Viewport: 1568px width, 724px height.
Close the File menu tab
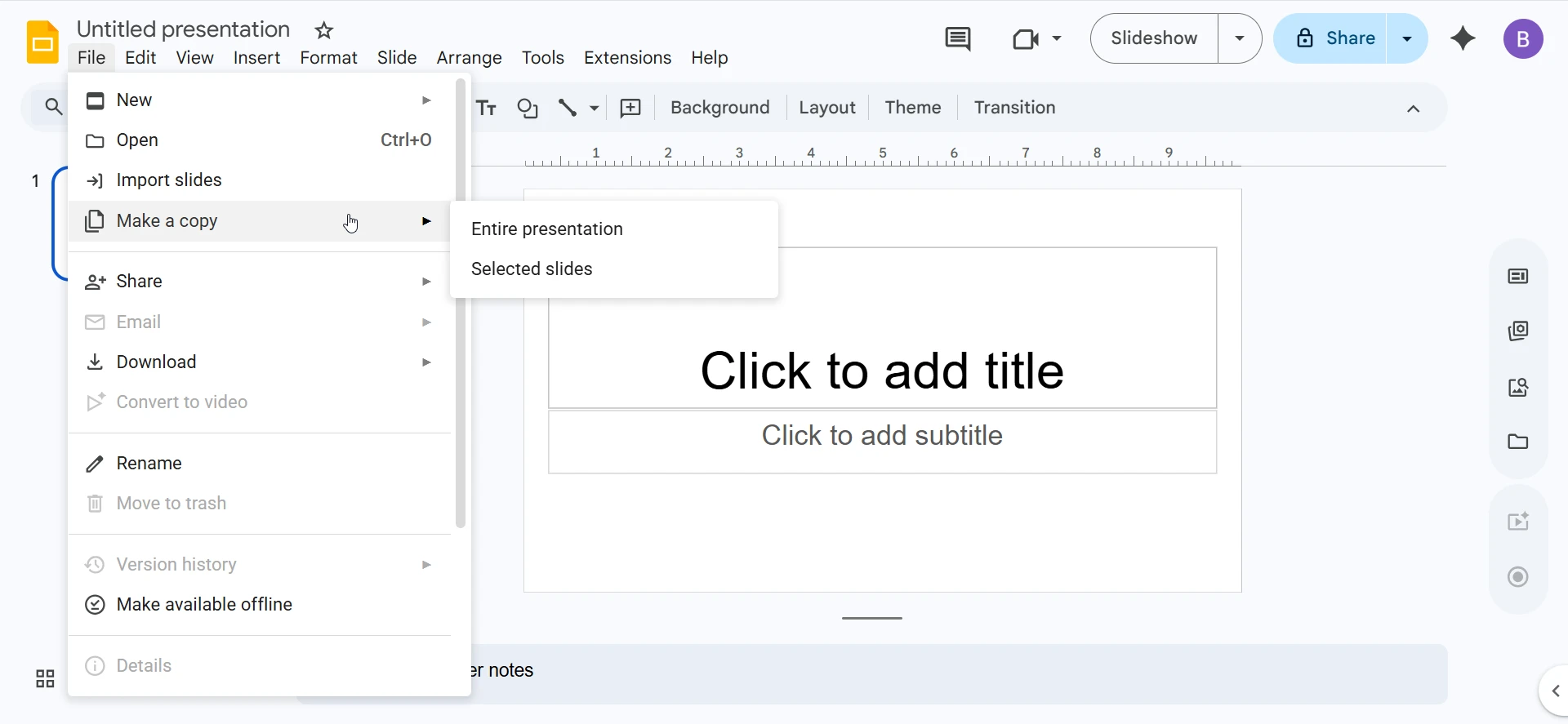91,58
